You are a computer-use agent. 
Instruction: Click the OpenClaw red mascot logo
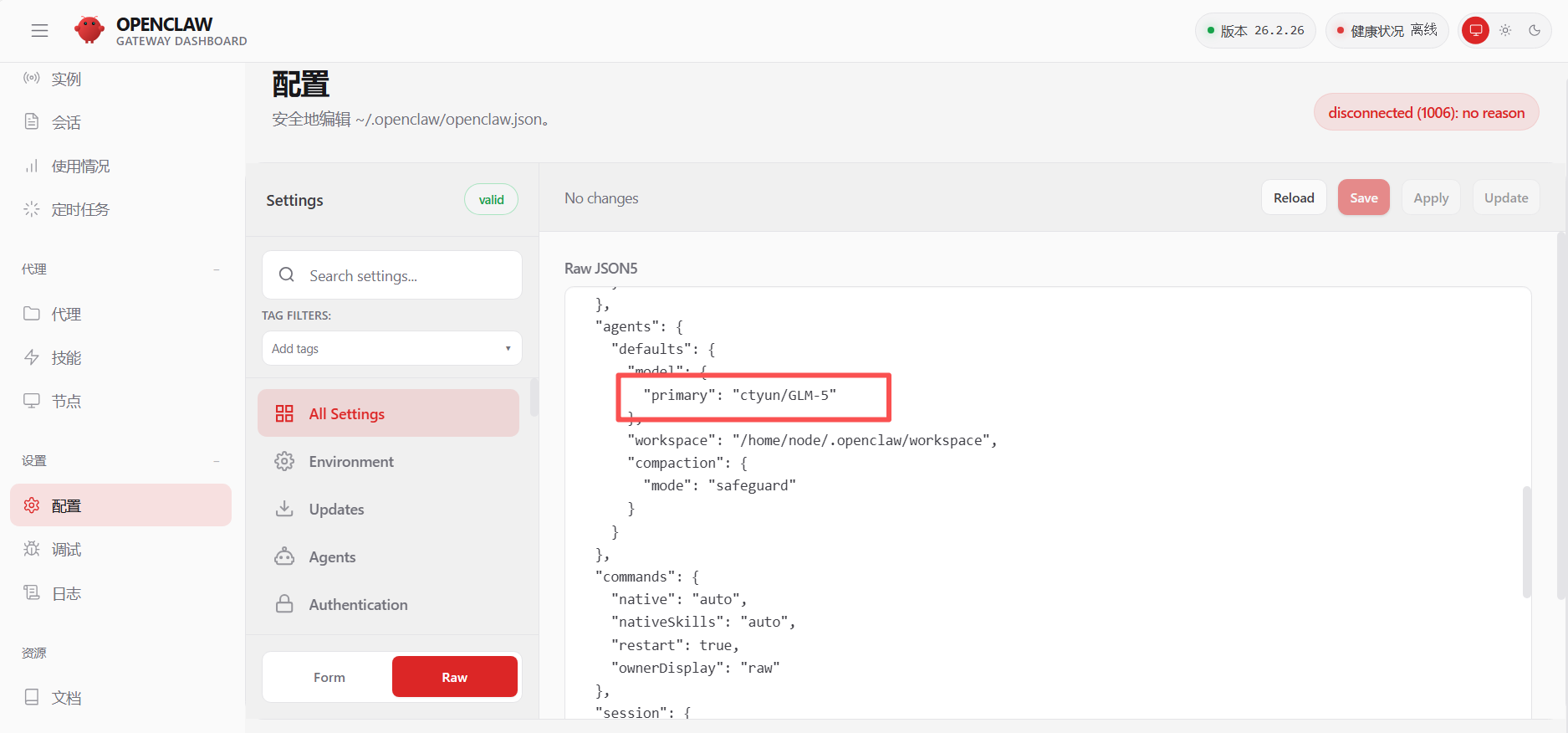pyautogui.click(x=89, y=30)
